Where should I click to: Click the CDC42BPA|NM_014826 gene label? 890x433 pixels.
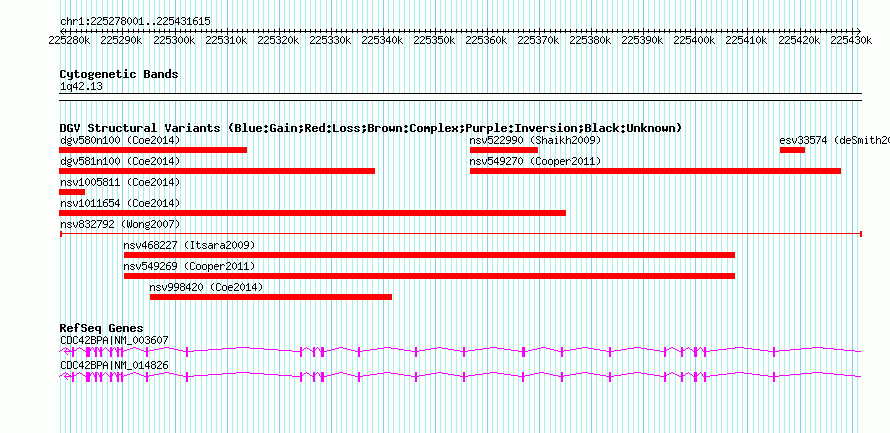pyautogui.click(x=114, y=365)
